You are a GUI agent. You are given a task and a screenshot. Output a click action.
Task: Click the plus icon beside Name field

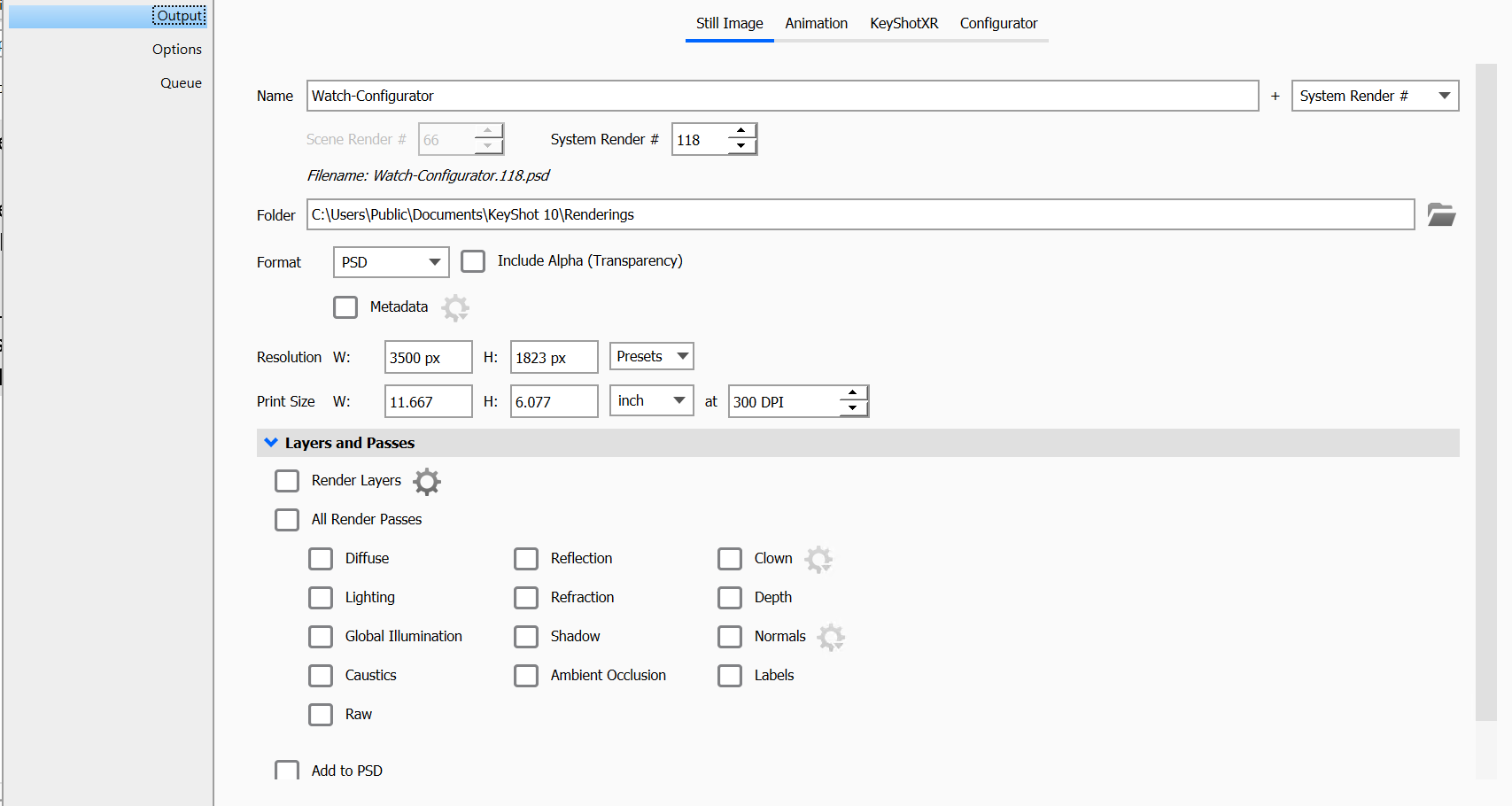pos(1275,96)
